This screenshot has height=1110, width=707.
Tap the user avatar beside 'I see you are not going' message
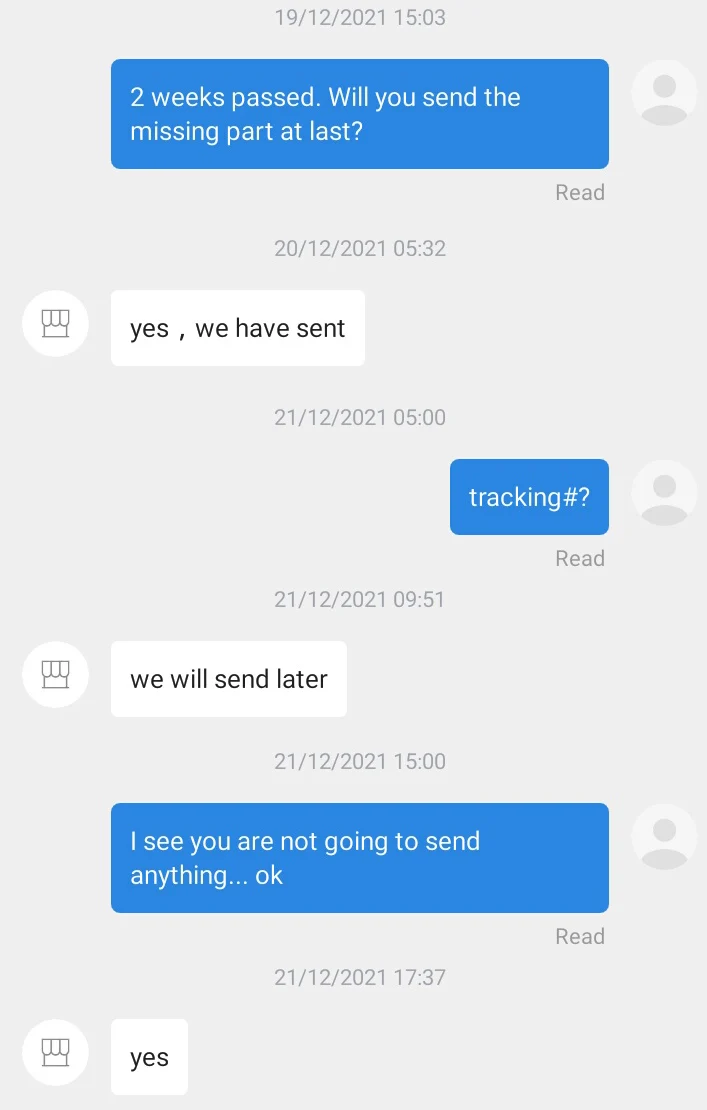[664, 837]
